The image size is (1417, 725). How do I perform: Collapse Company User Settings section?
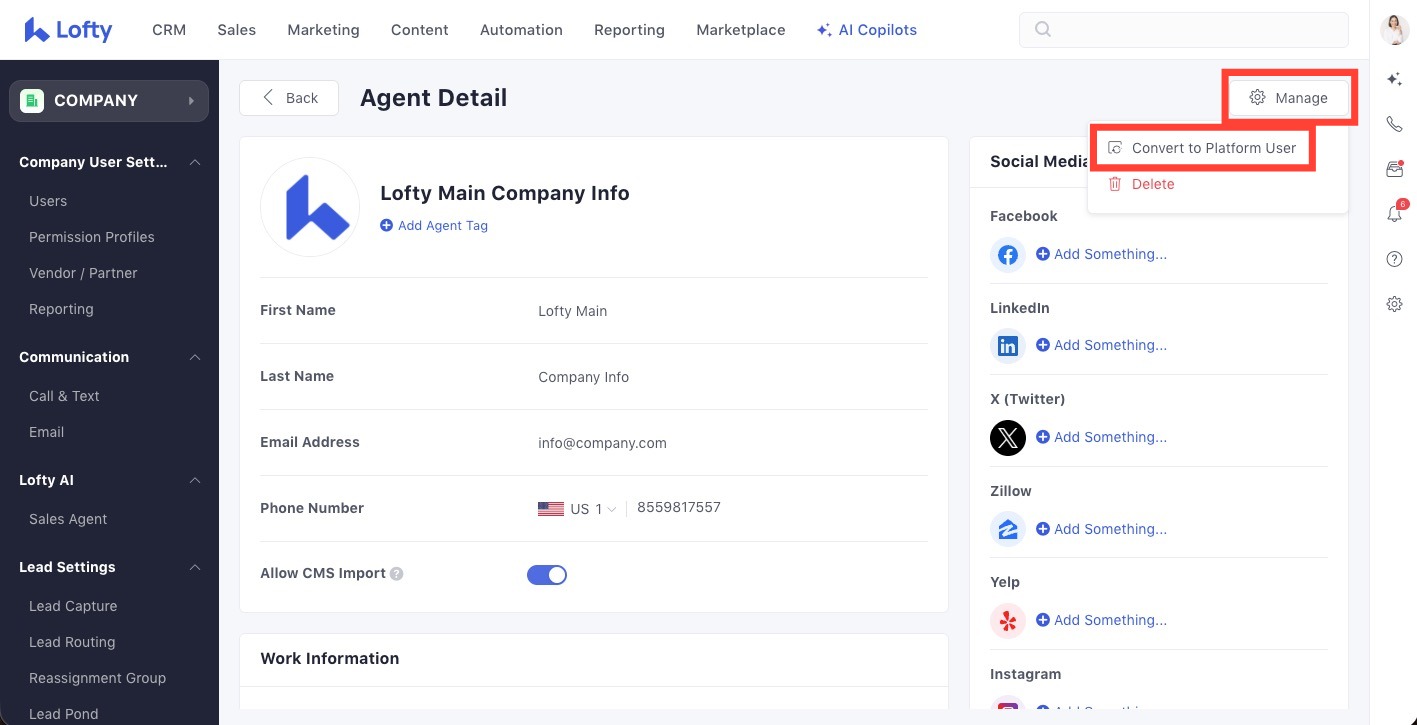click(195, 162)
